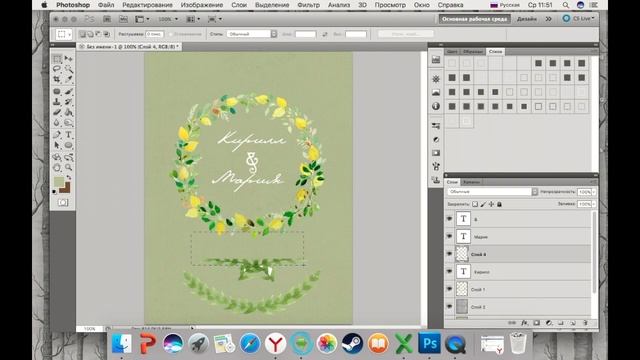Viewport: 640px width, 360px height.
Task: Launch Bridge from application bar
Action: (107, 19)
